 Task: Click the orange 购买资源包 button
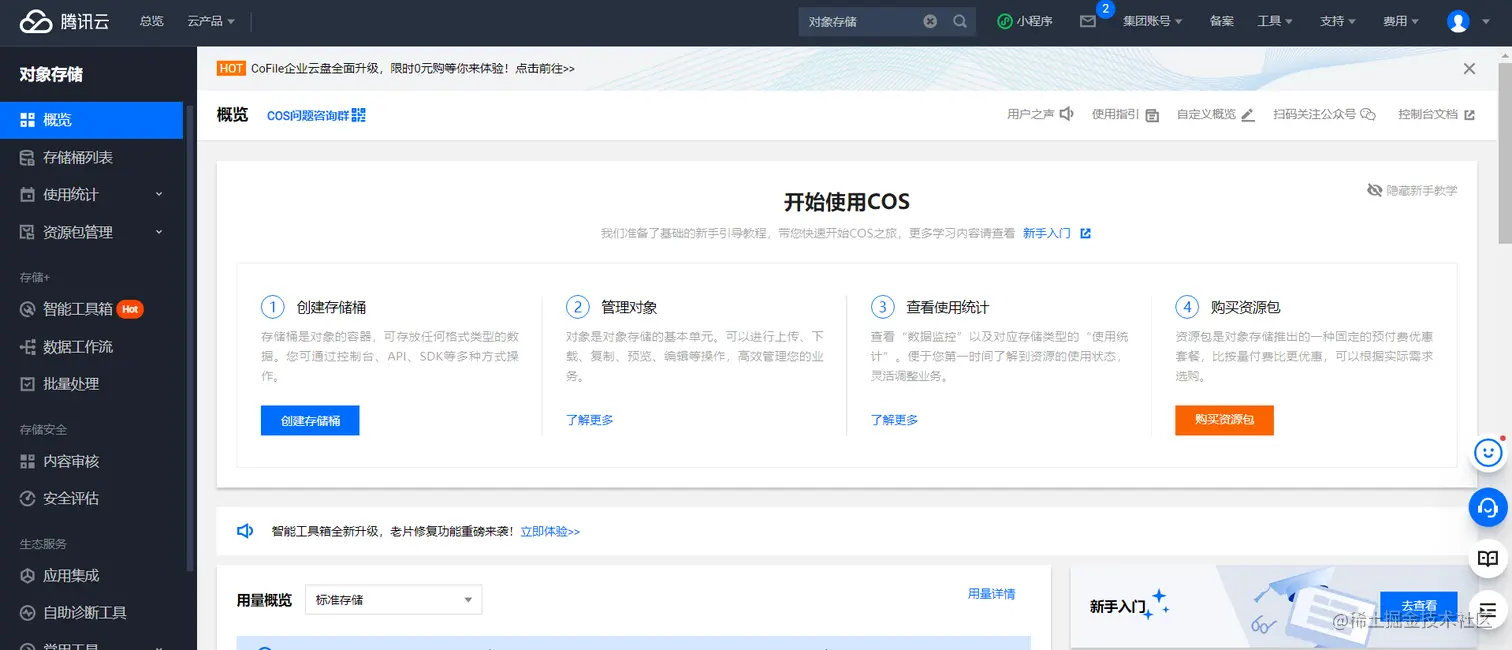tap(1224, 420)
